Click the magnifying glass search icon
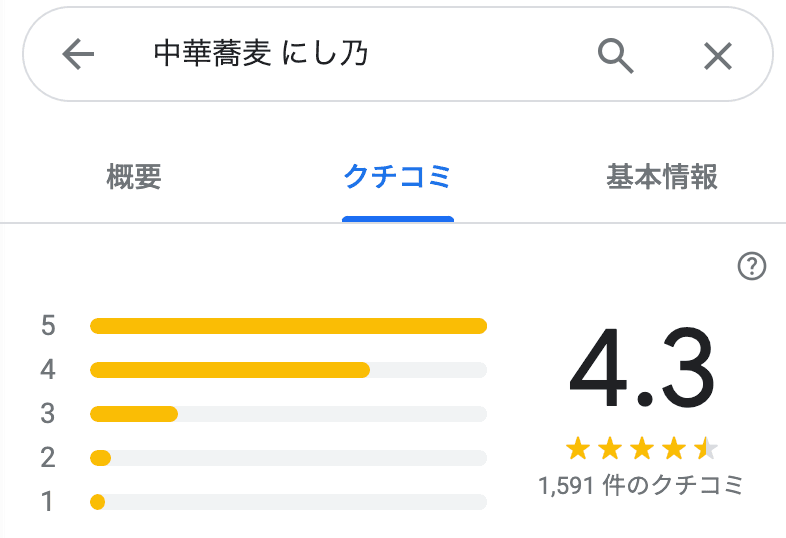 [x=616, y=55]
